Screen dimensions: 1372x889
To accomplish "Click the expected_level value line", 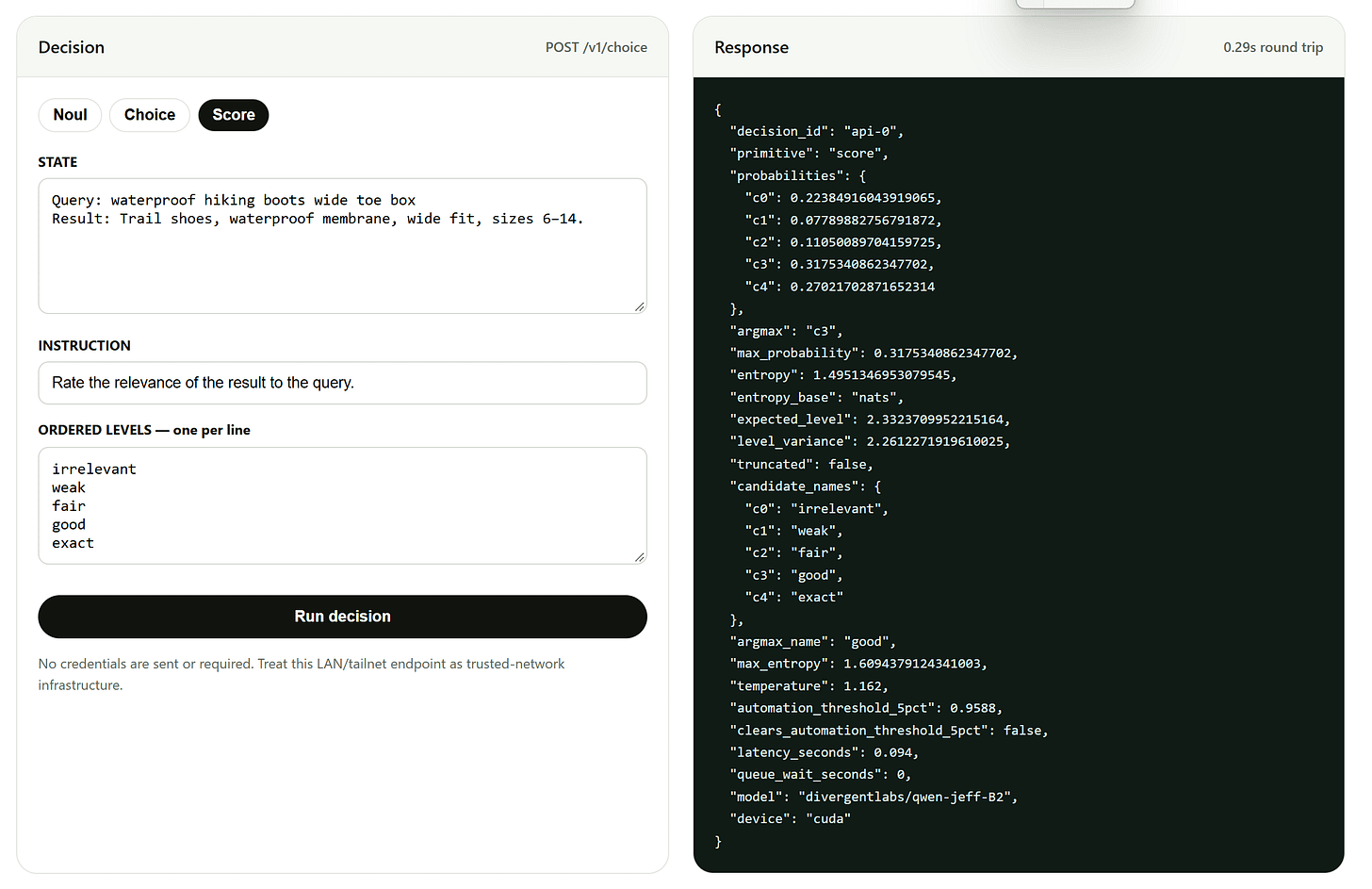I will pos(870,420).
